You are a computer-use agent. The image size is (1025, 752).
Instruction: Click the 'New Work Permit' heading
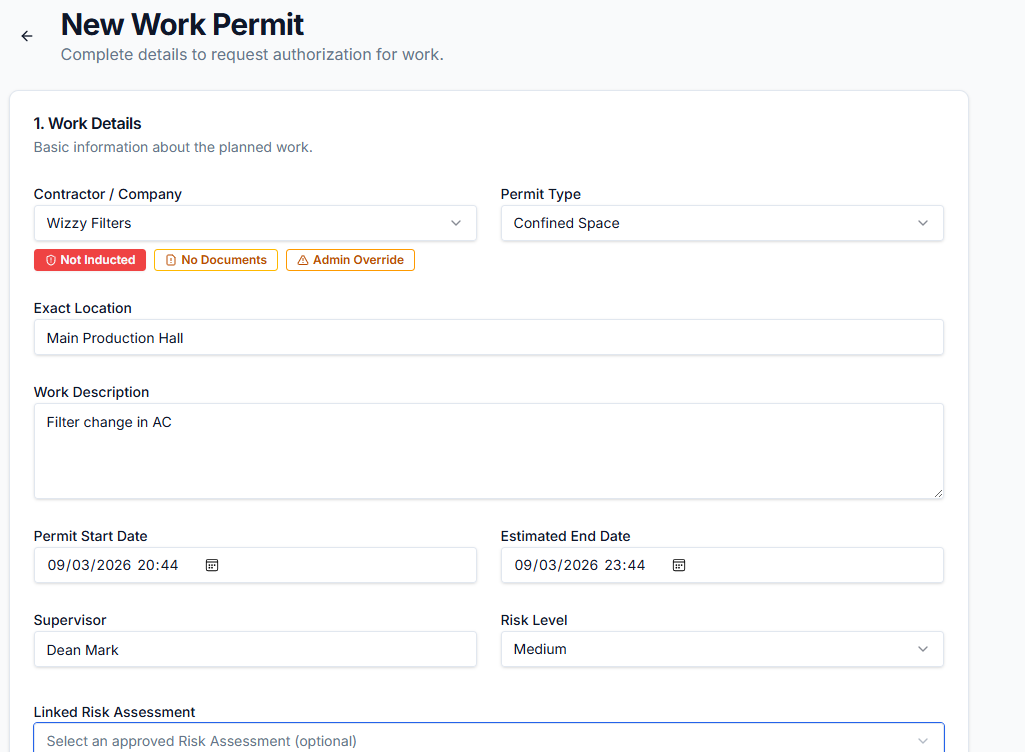(x=182, y=25)
